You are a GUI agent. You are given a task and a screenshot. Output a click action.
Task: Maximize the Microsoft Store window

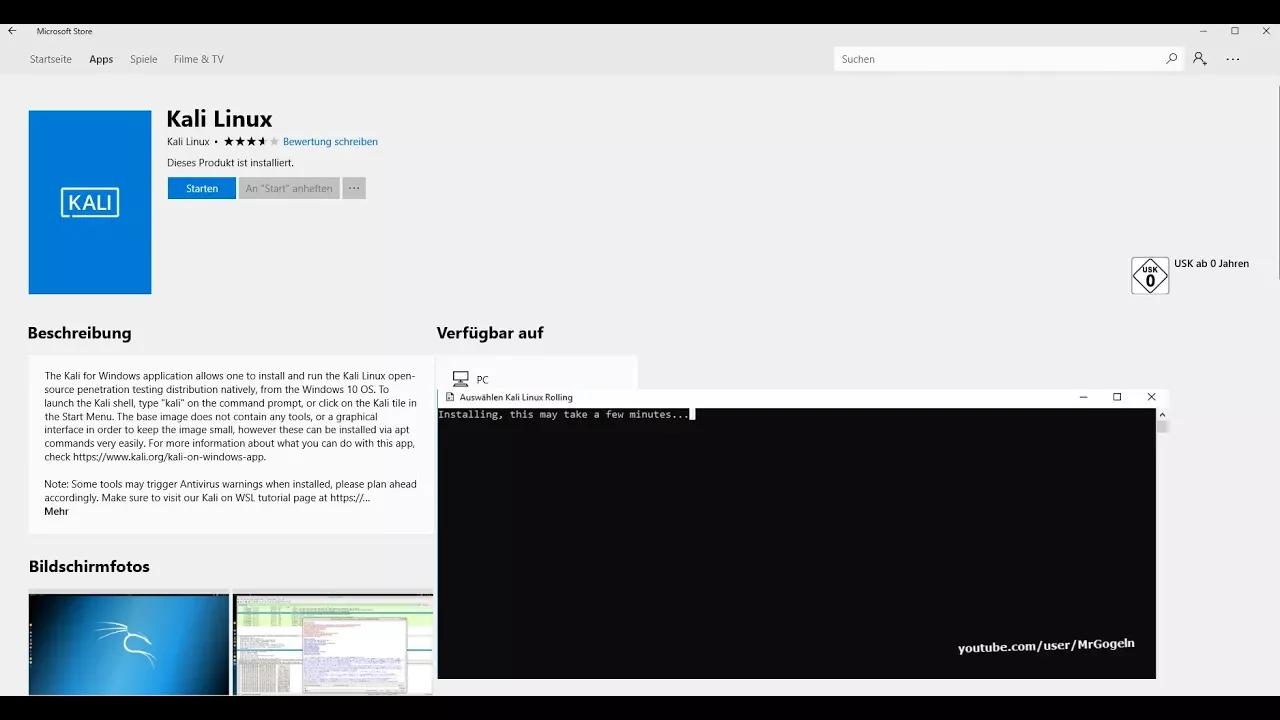click(1235, 31)
